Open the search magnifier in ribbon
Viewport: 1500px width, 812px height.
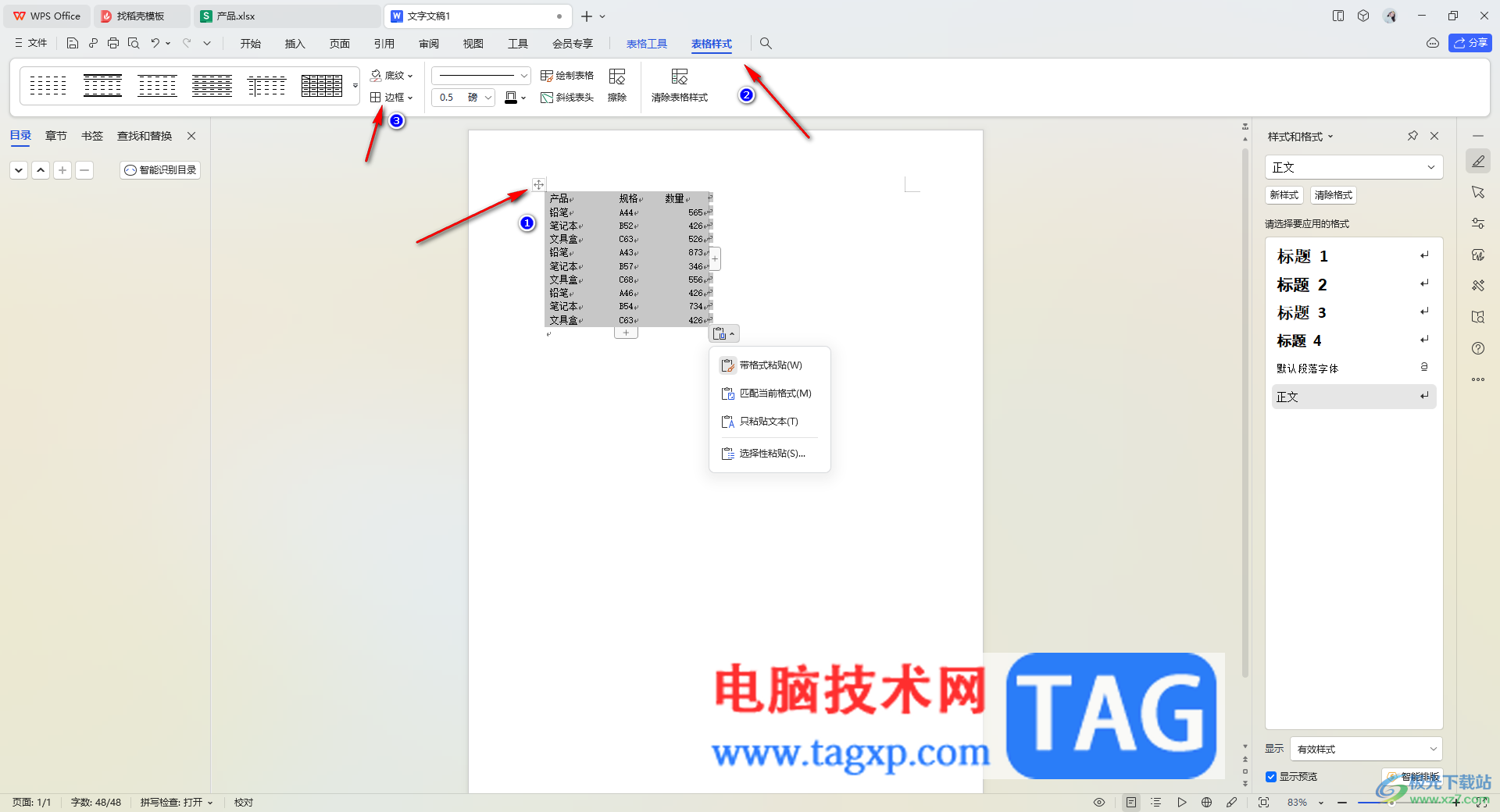[x=766, y=43]
